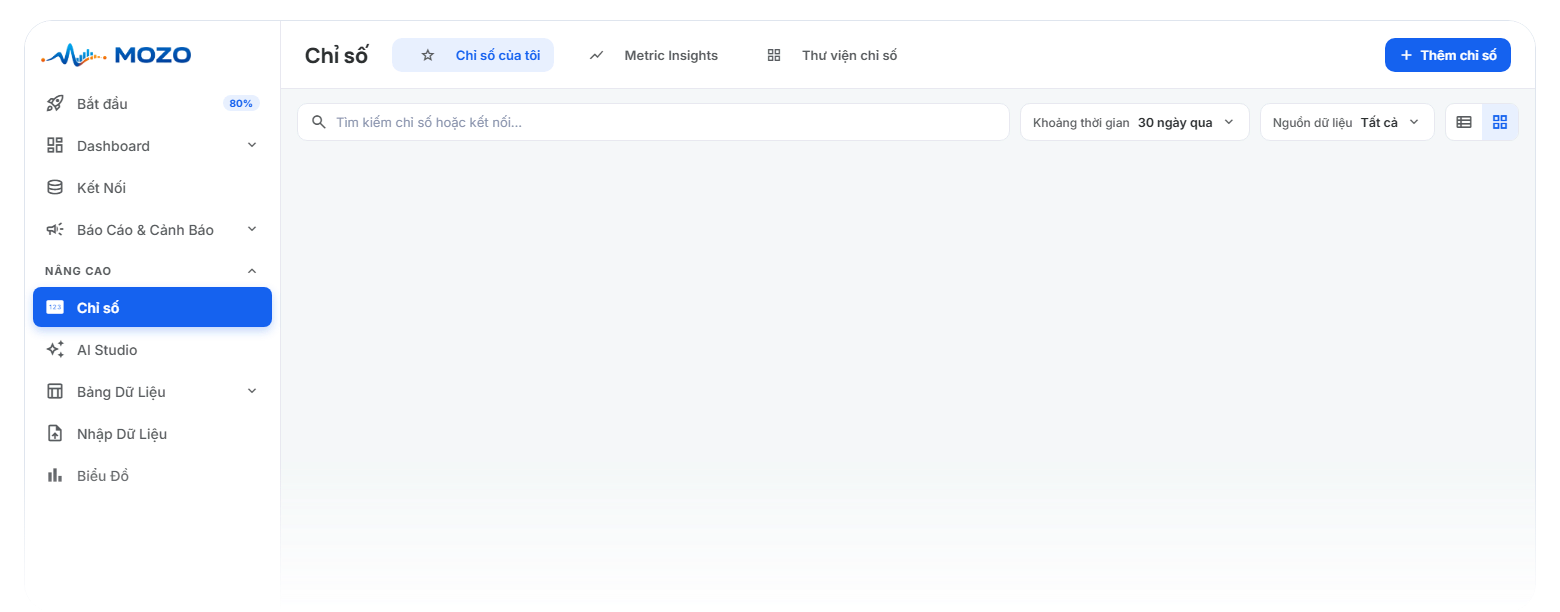Open Bắt đầu in the sidebar
1560x612 pixels.
pyautogui.click(x=152, y=104)
